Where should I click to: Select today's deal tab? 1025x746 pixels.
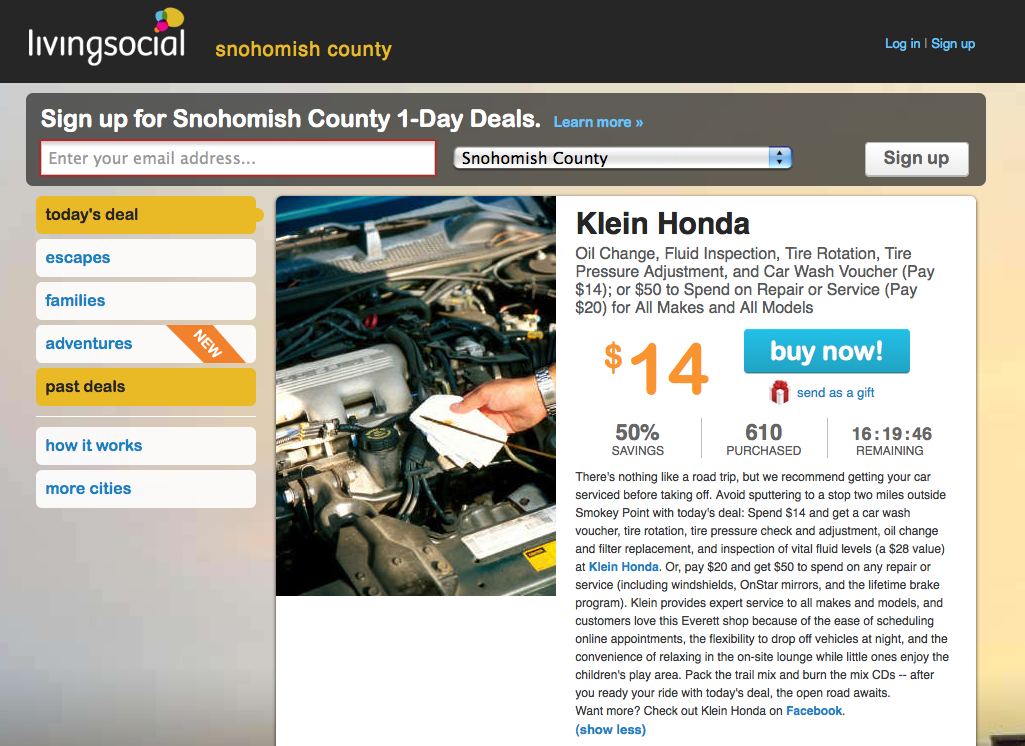click(146, 215)
